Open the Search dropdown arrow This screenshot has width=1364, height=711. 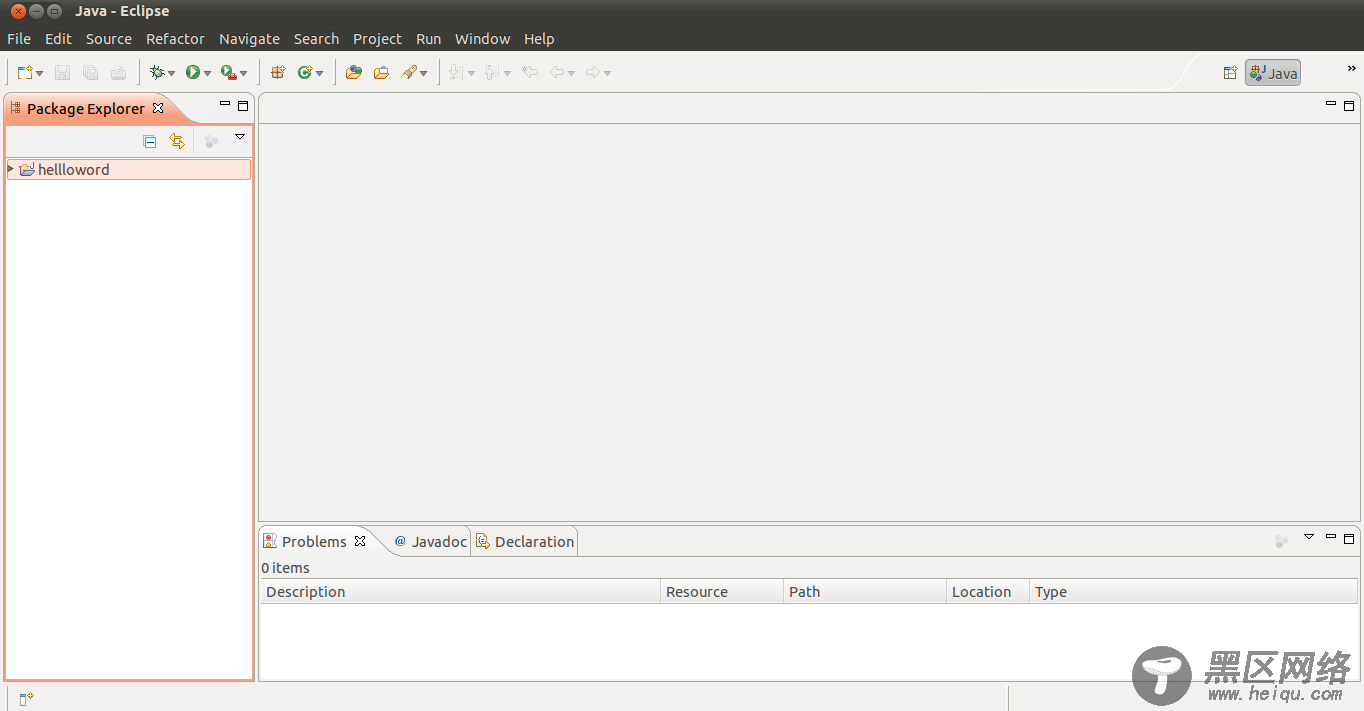pyautogui.click(x=424, y=73)
